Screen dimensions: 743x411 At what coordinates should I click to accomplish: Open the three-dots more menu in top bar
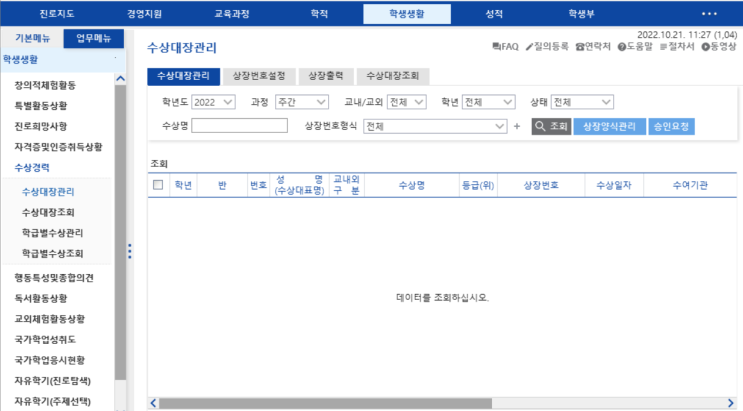(x=709, y=14)
